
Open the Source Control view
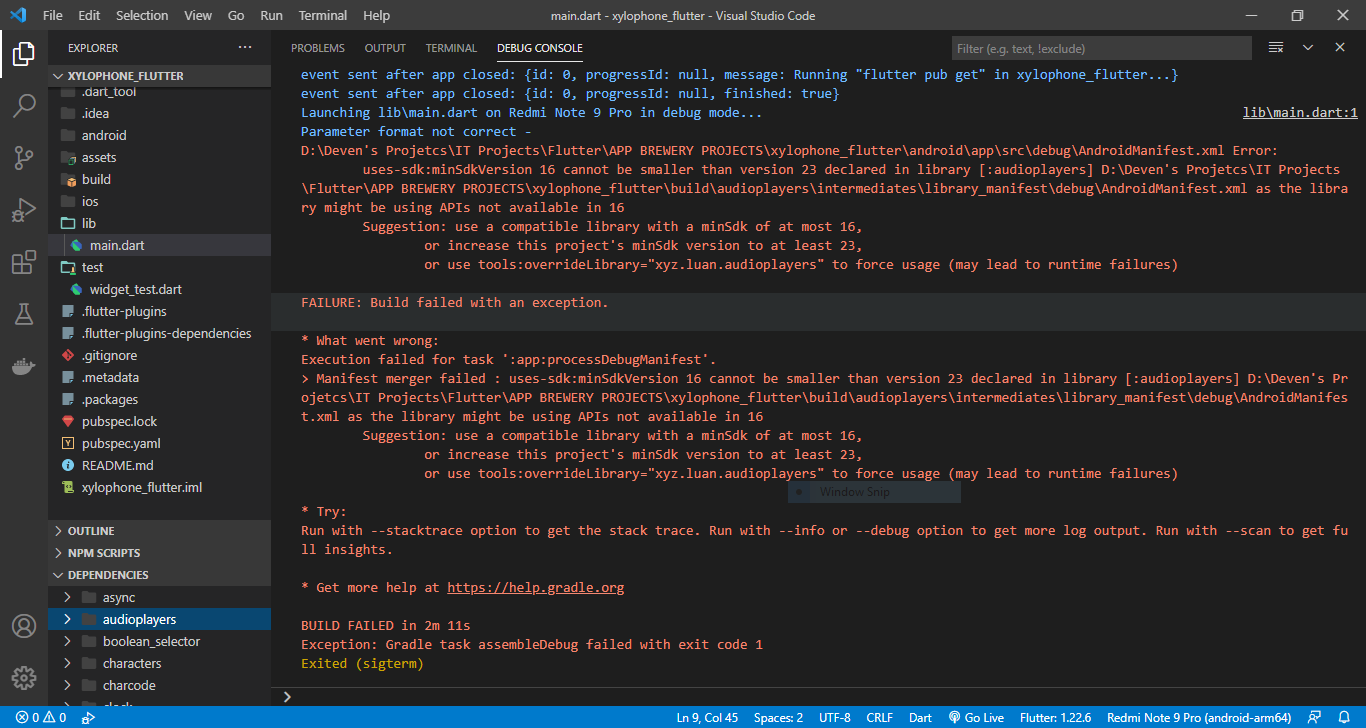coord(23,157)
